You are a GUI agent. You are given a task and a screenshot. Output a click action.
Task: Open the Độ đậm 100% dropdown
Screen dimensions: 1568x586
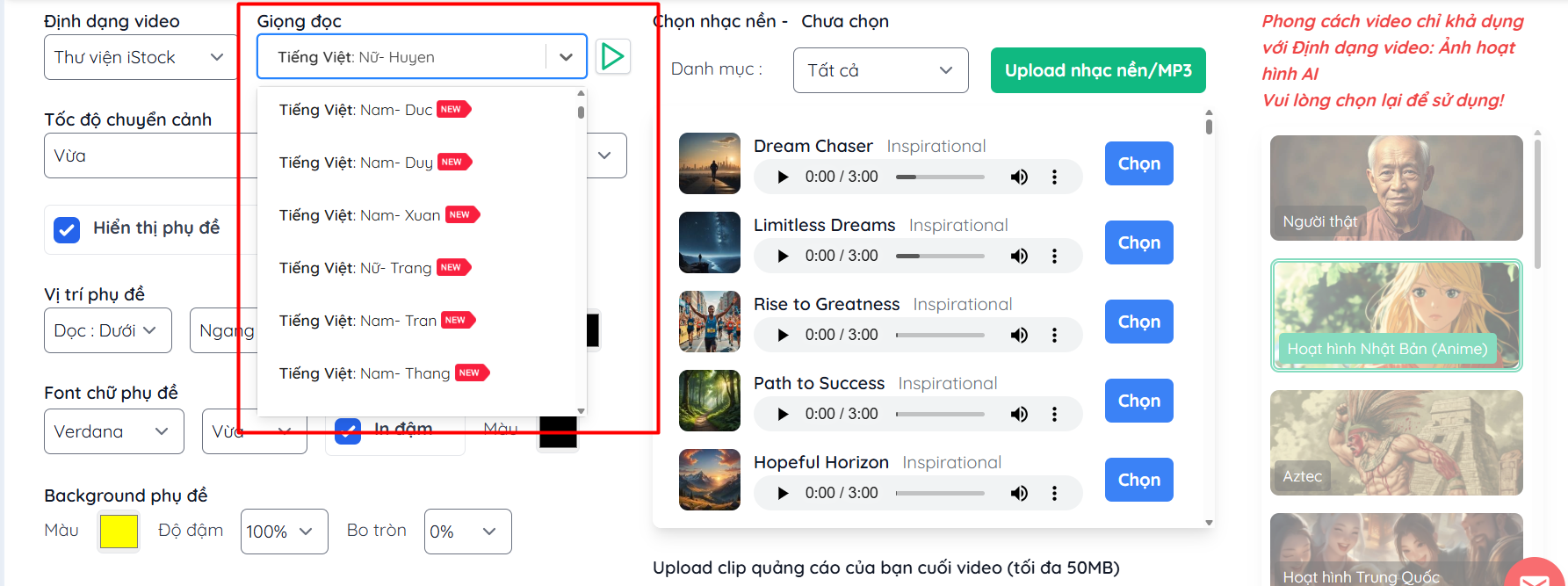(x=284, y=532)
